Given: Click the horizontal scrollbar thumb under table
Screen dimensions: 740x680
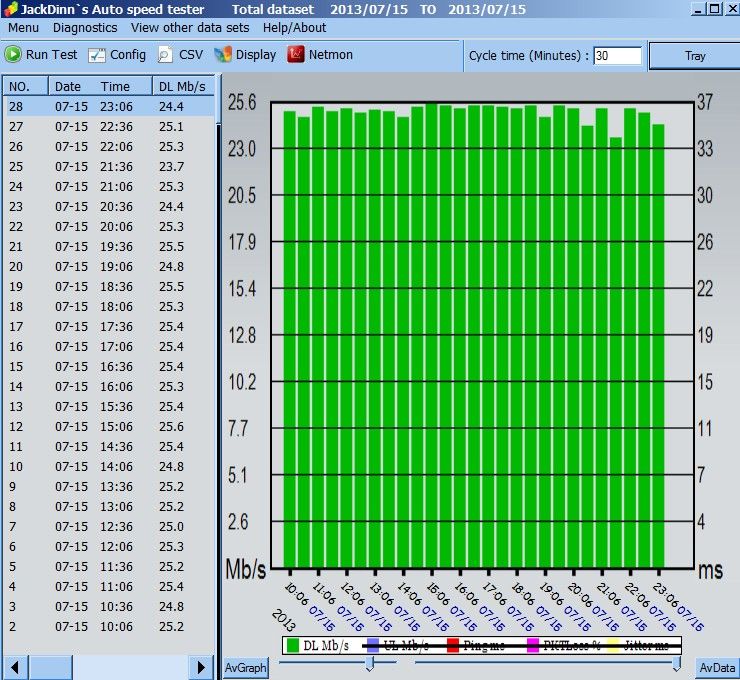Looking at the screenshot, I should [x=51, y=667].
